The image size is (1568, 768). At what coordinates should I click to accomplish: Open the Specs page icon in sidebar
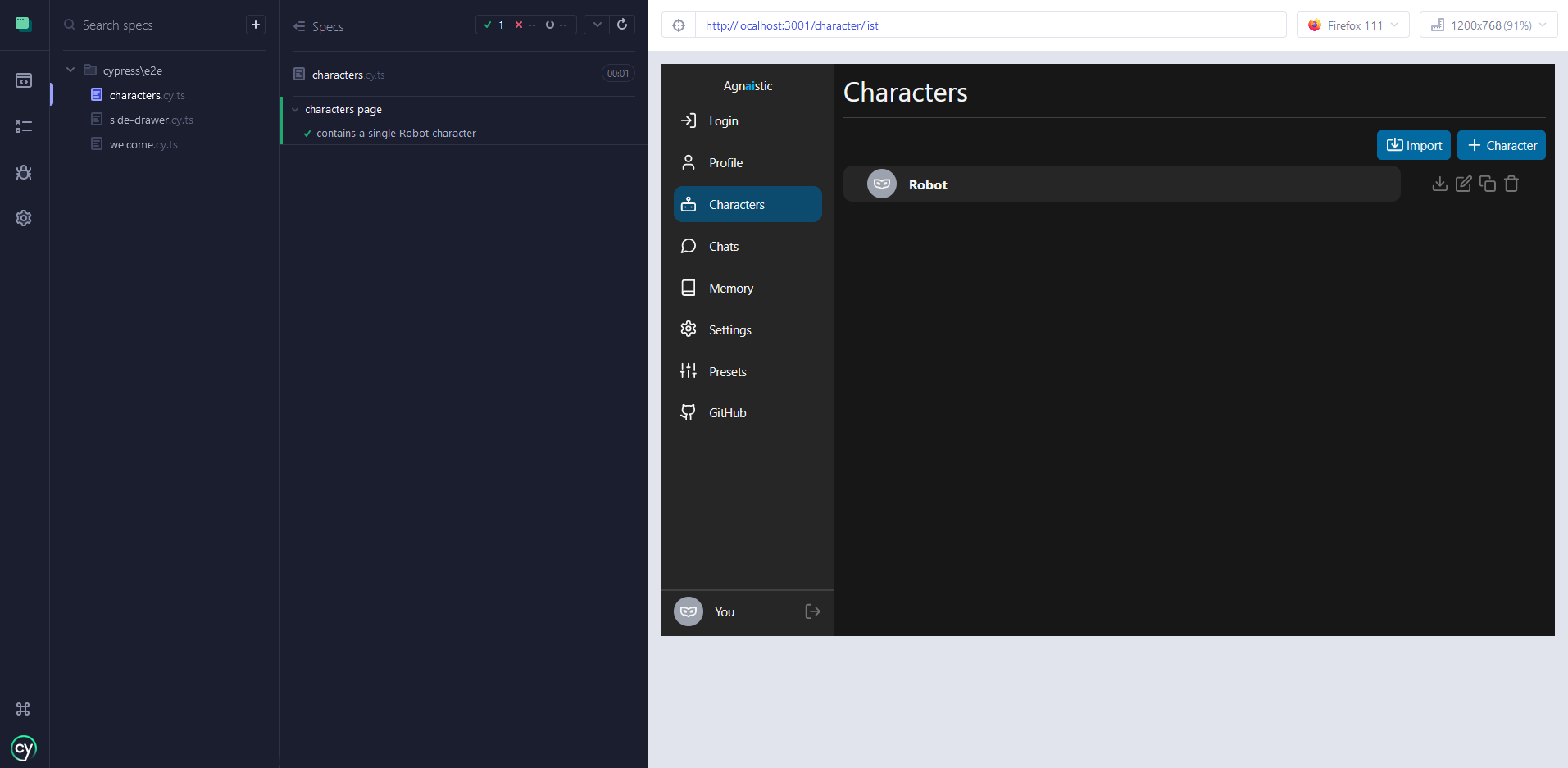click(24, 80)
